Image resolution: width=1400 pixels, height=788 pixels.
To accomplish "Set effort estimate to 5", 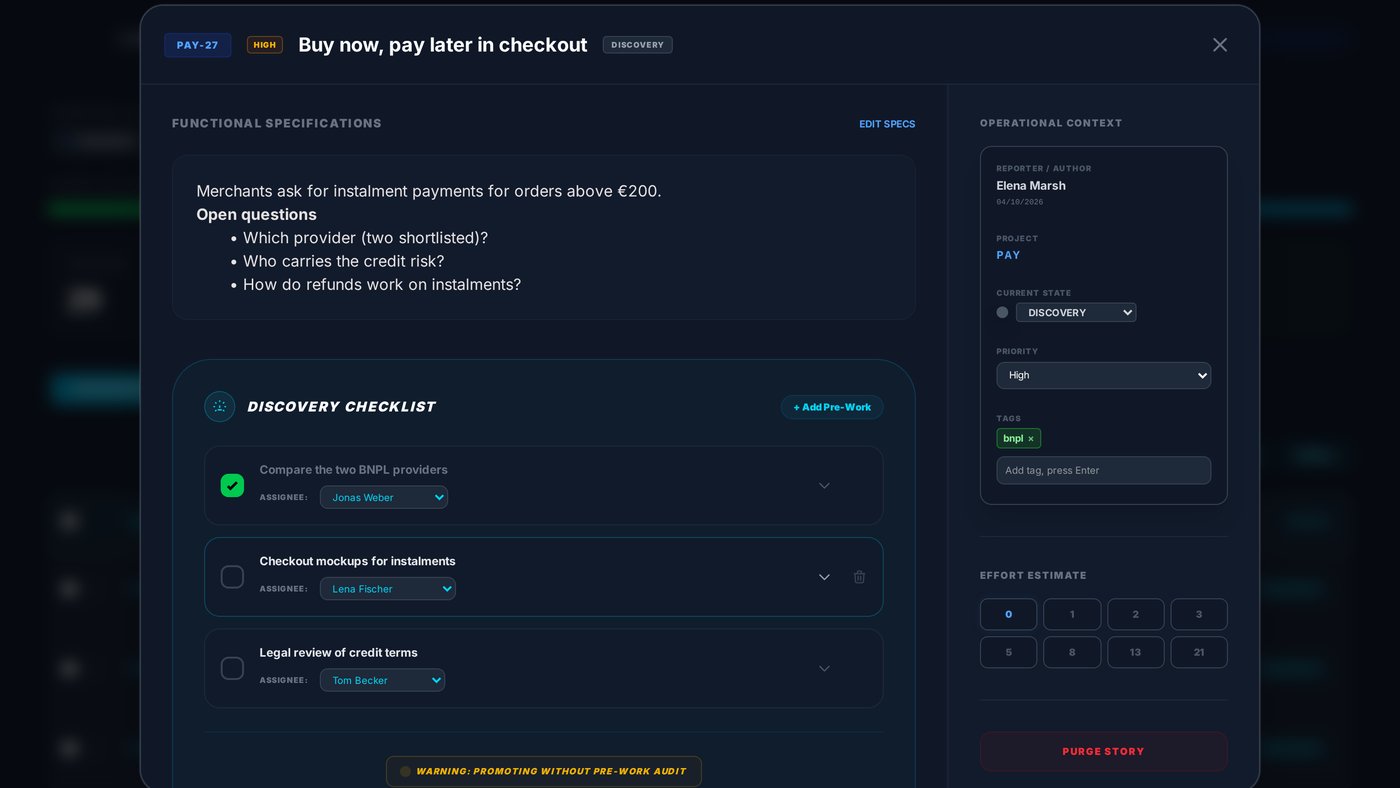I will pyautogui.click(x=1008, y=652).
